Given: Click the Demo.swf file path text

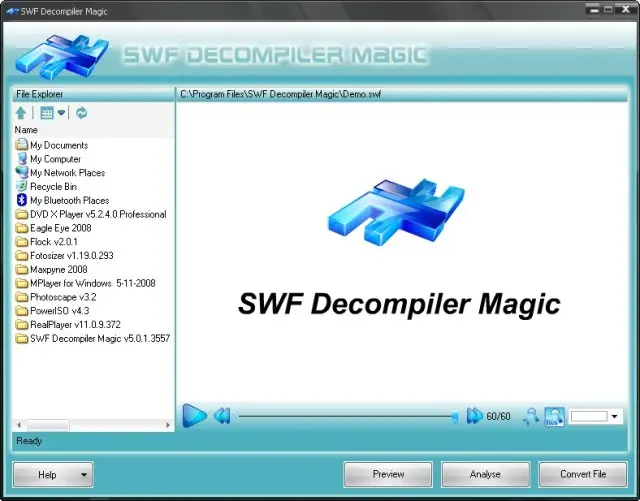Looking at the screenshot, I should (280, 94).
